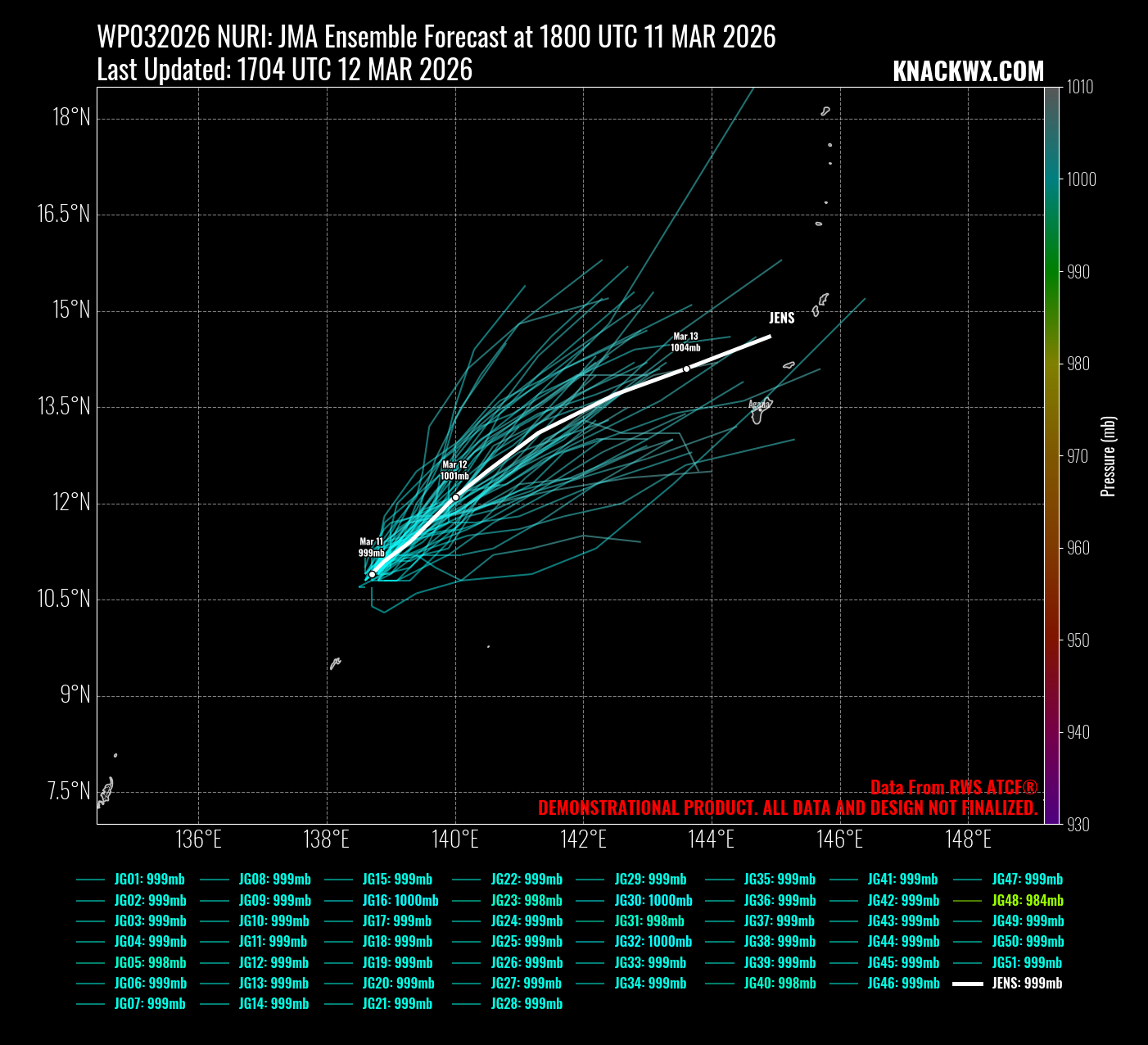
Task: Select the JG05: 998mb legend entry
Action: point(150,963)
